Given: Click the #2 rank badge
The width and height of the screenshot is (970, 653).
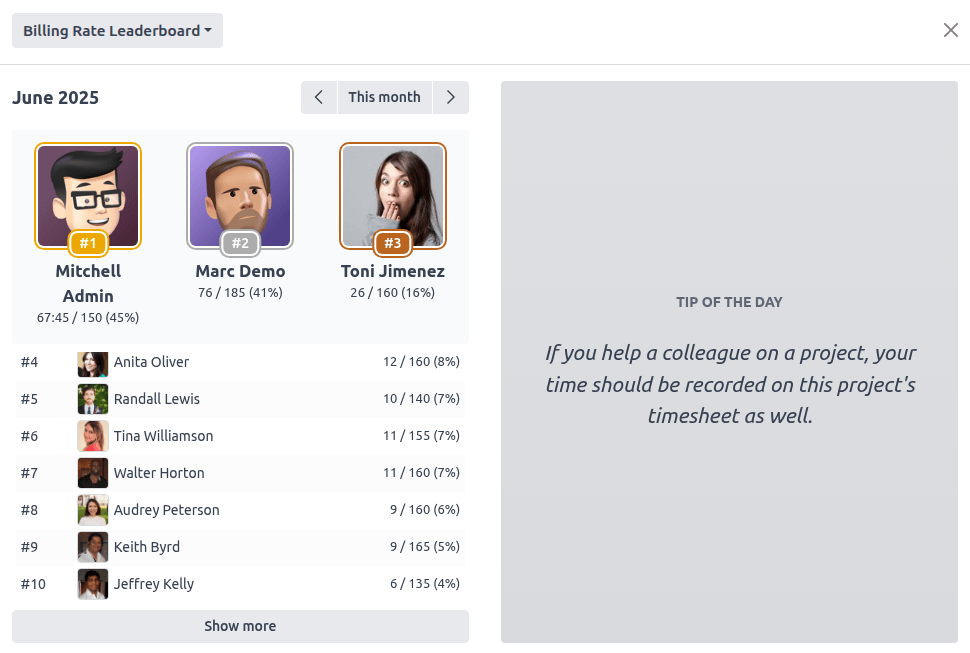Looking at the screenshot, I should pyautogui.click(x=240, y=243).
